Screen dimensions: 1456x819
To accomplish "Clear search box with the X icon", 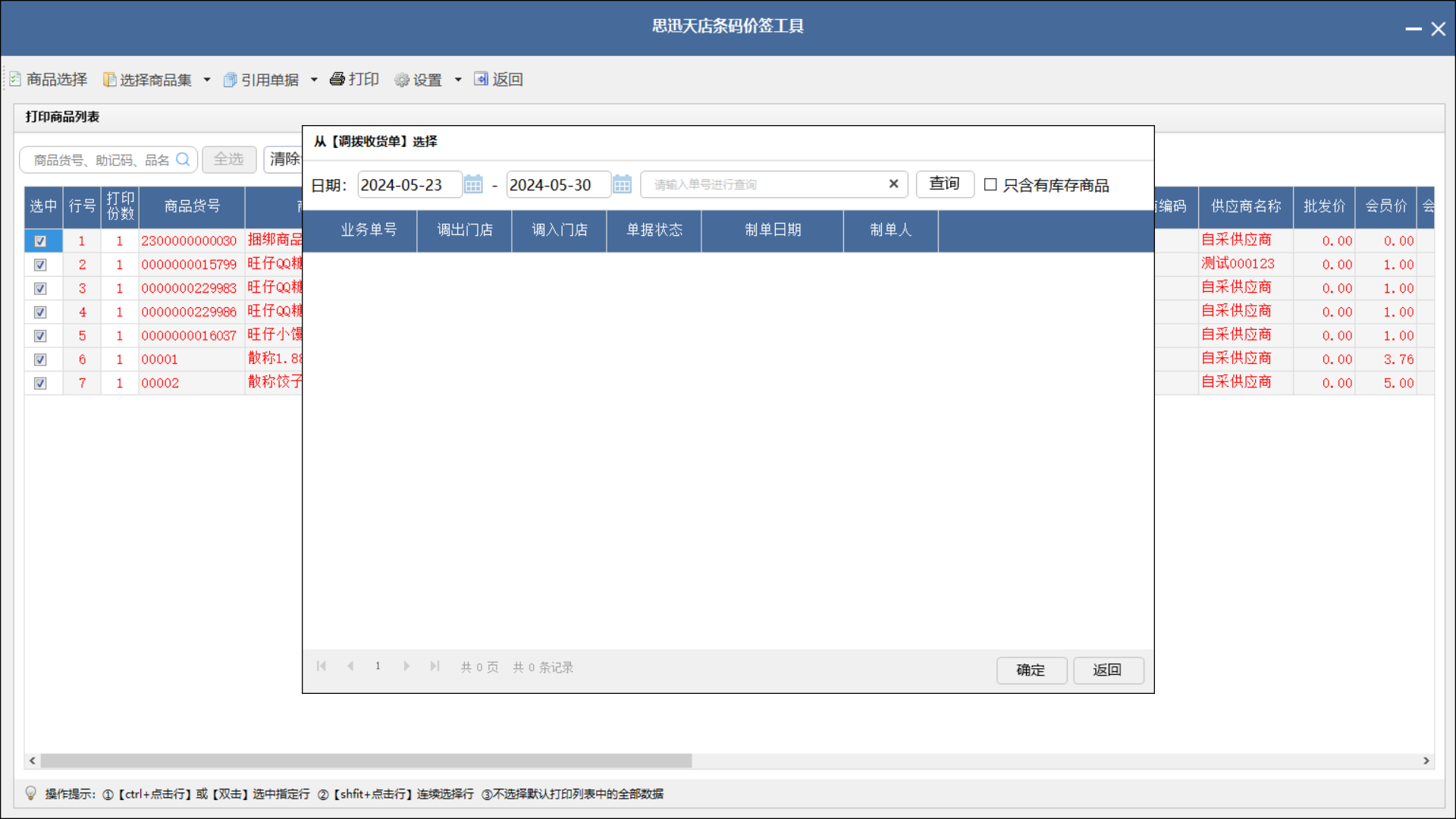I will [x=893, y=184].
